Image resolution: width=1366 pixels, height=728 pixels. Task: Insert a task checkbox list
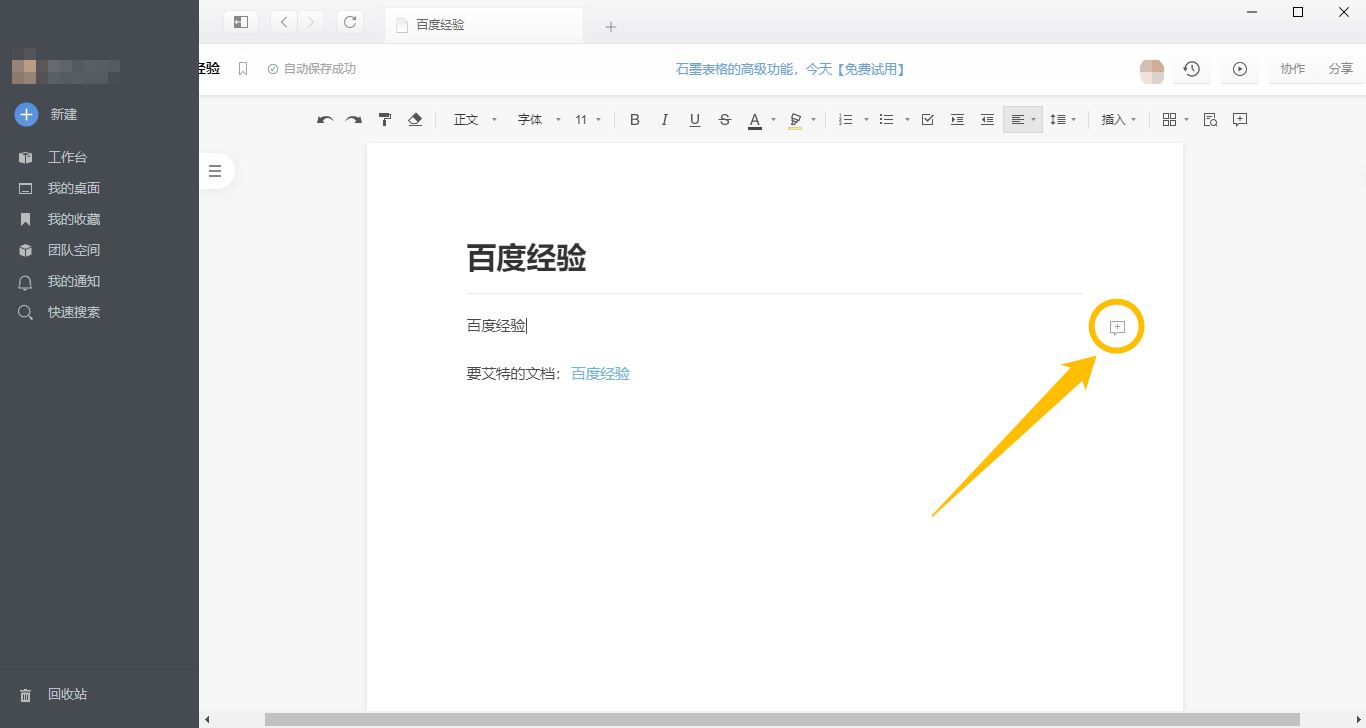[x=927, y=120]
